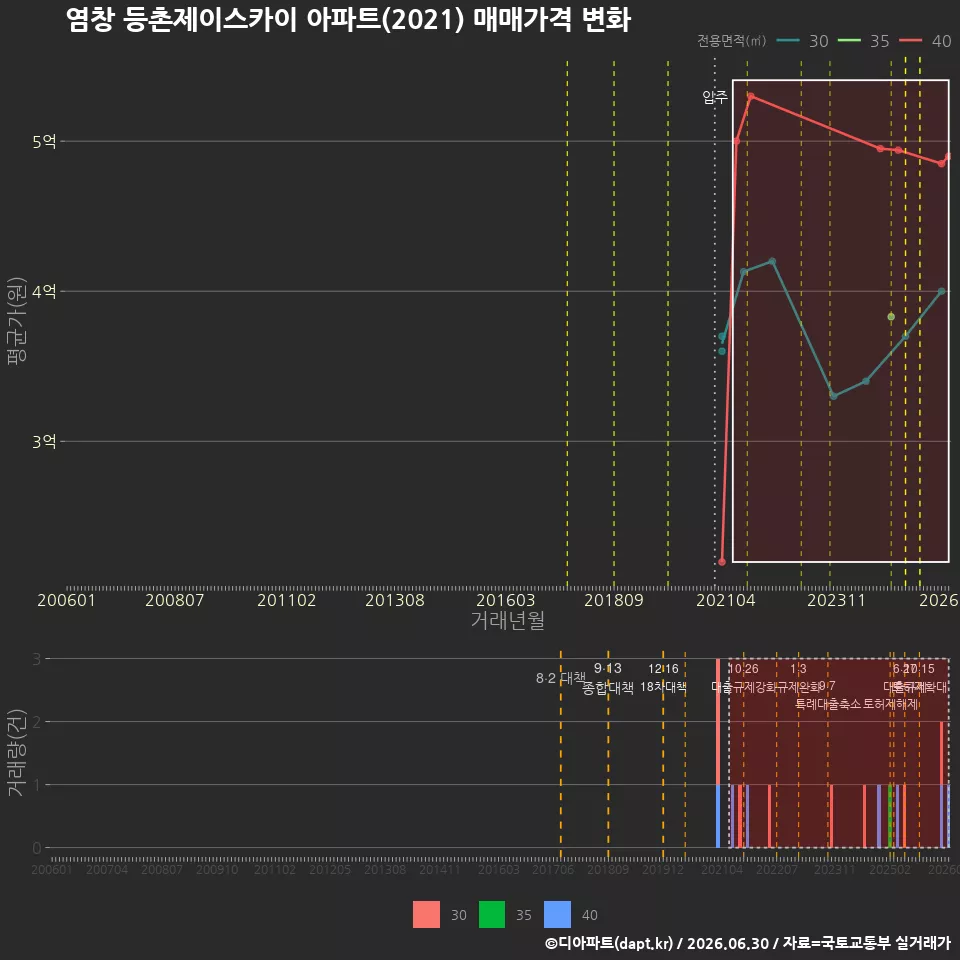The height and width of the screenshot is (960, 960).
Task: Click the teal line's lowest data point
Action: tap(833, 396)
